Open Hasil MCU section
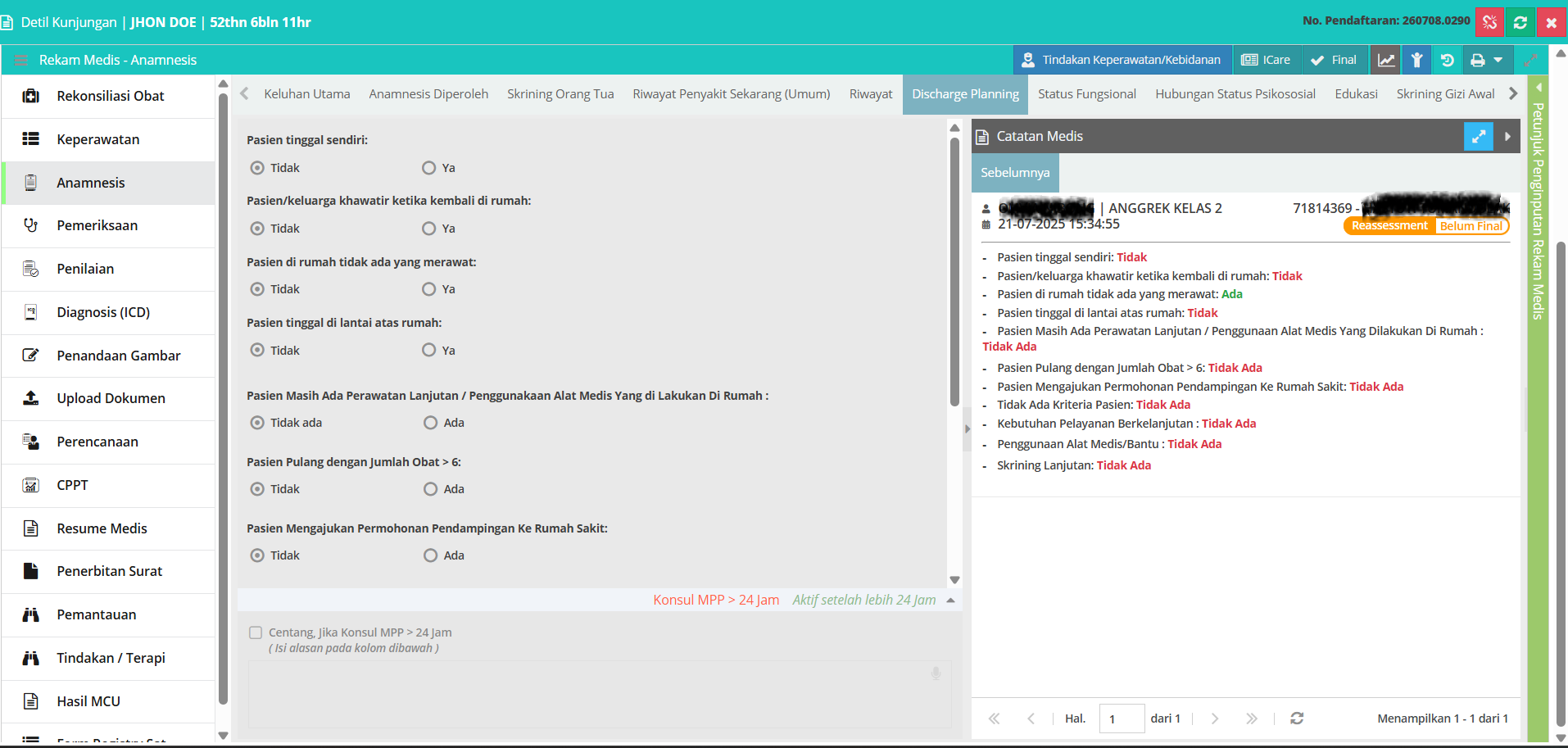Image resolution: width=1568 pixels, height=748 pixels. (108, 701)
